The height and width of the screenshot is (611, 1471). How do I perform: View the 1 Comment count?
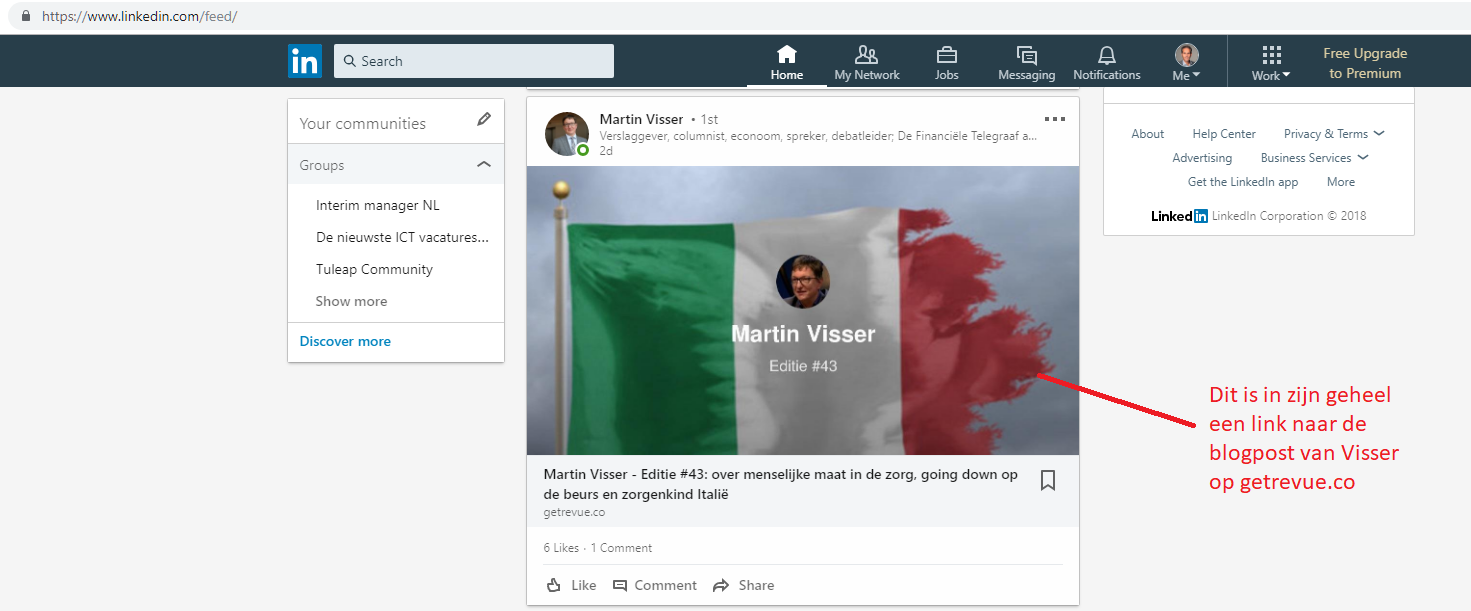[621, 548]
